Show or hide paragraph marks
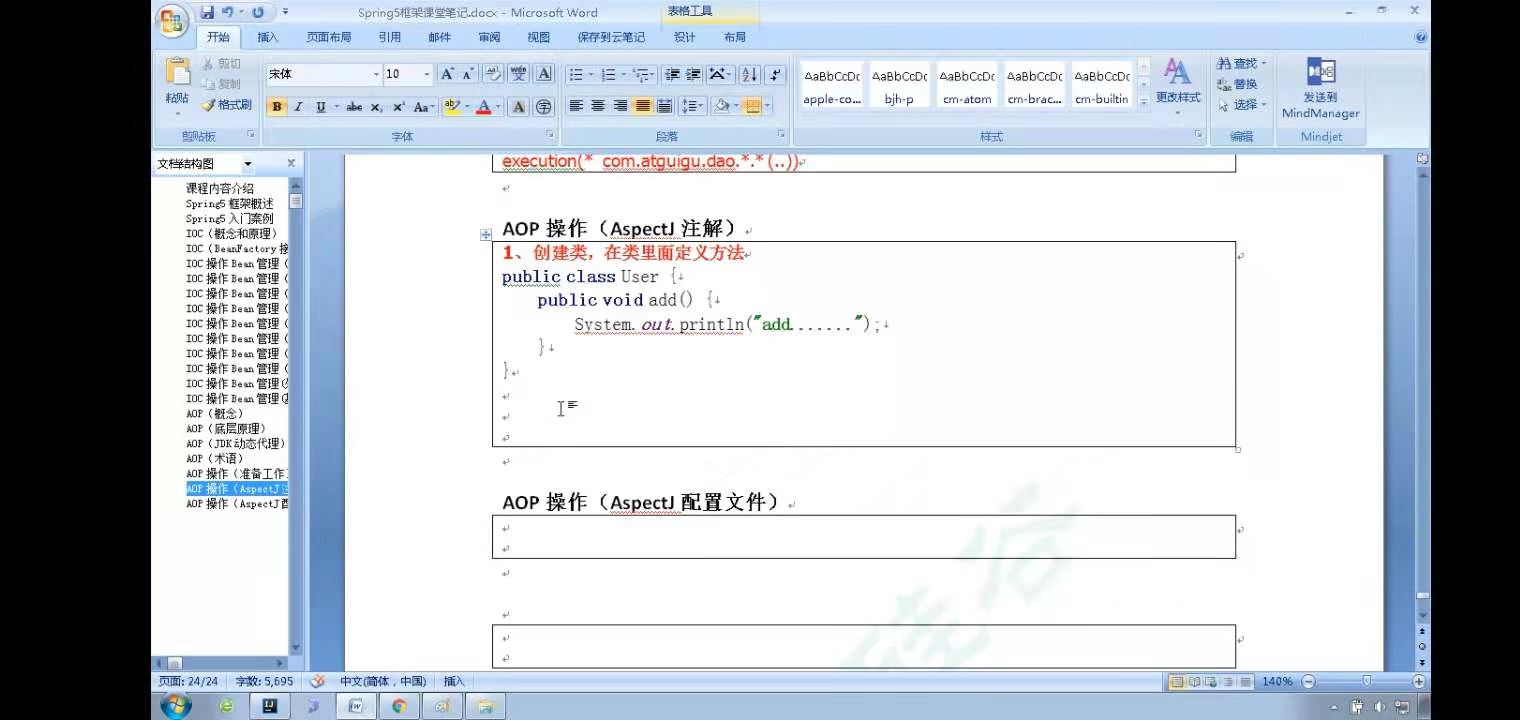Image resolution: width=1520 pixels, height=720 pixels. [776, 74]
